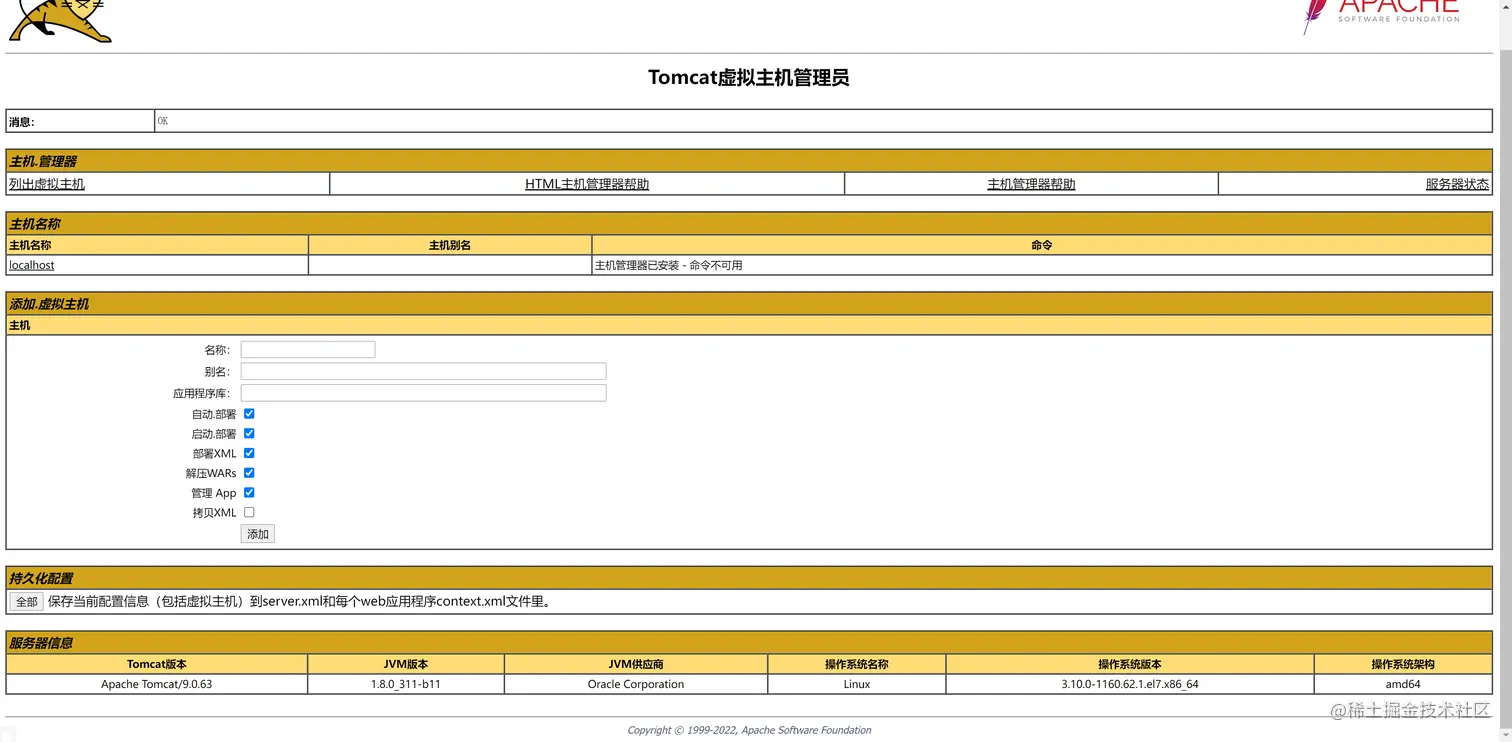Open the 主机管理器帮助 link
The image size is (1512, 742).
pyautogui.click(x=1031, y=184)
